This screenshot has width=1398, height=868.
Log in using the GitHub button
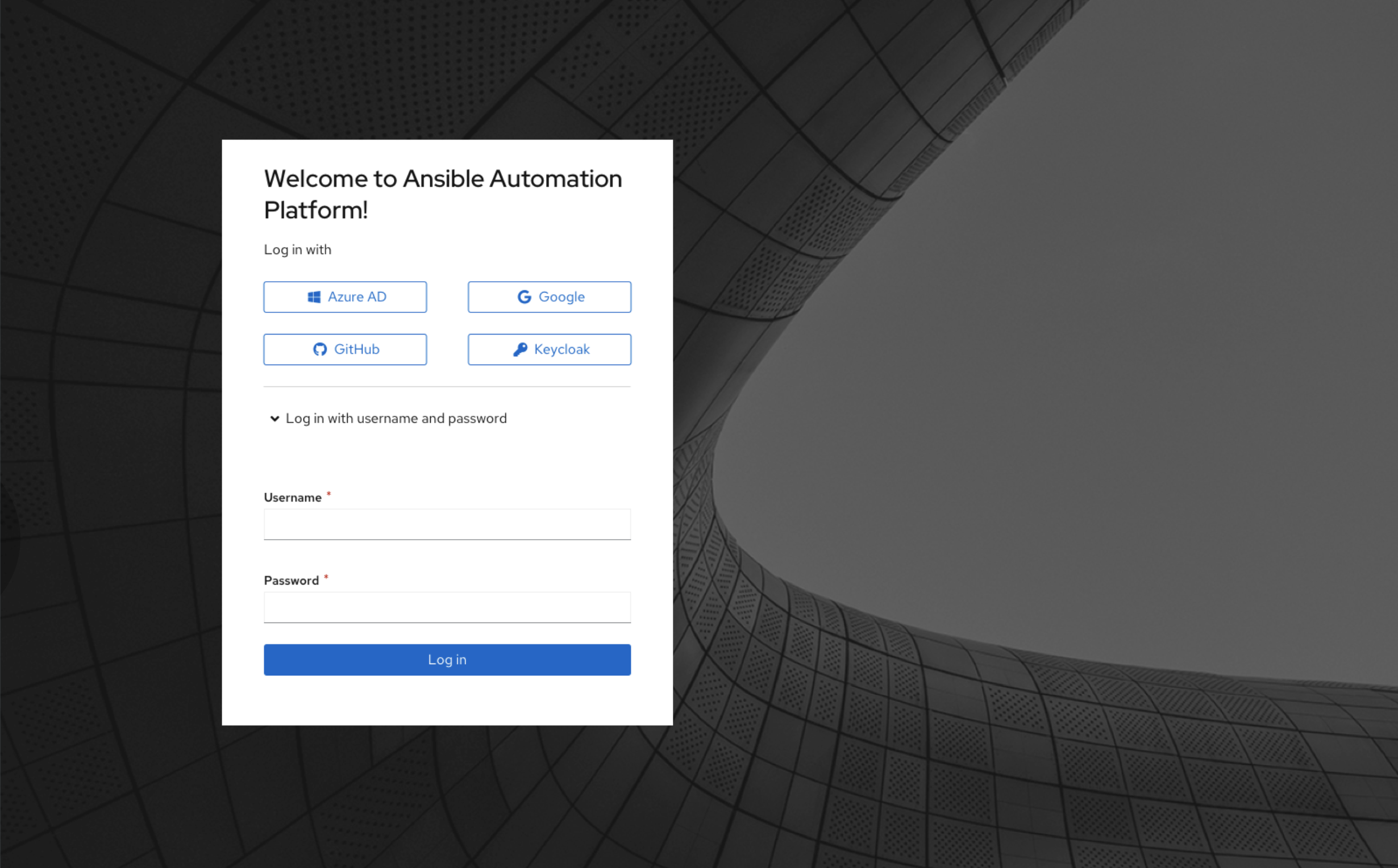345,349
